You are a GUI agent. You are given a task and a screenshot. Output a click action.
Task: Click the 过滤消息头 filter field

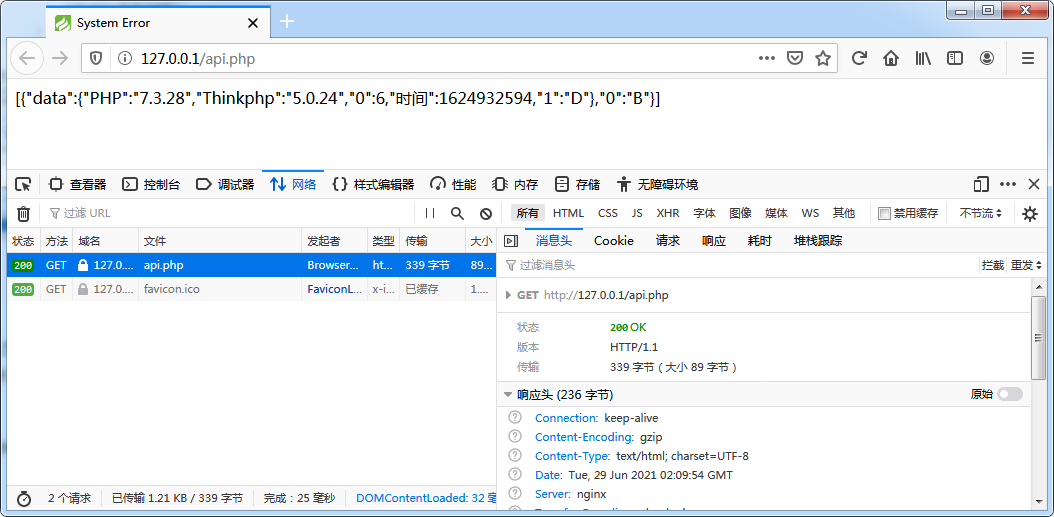point(738,266)
